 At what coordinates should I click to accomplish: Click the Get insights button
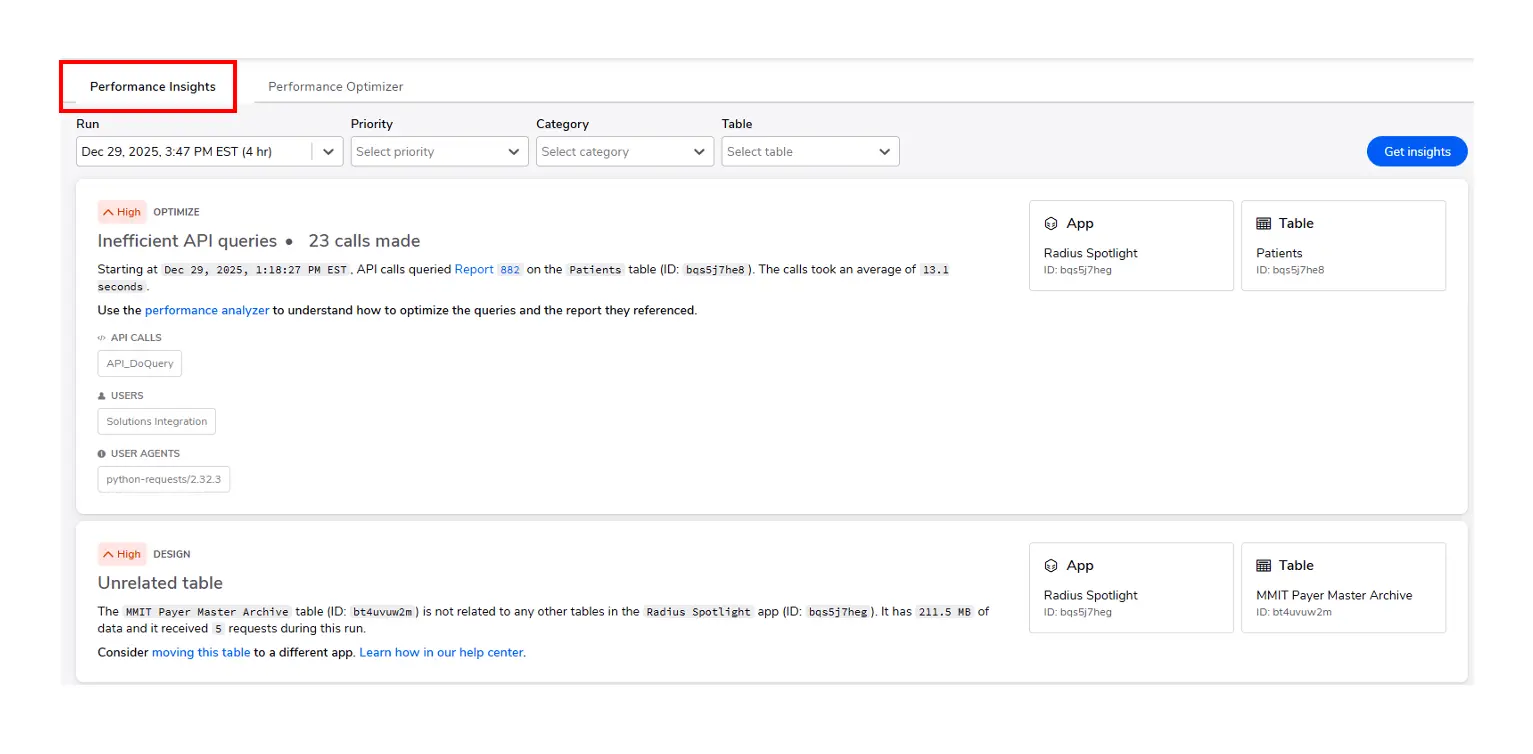click(x=1416, y=151)
